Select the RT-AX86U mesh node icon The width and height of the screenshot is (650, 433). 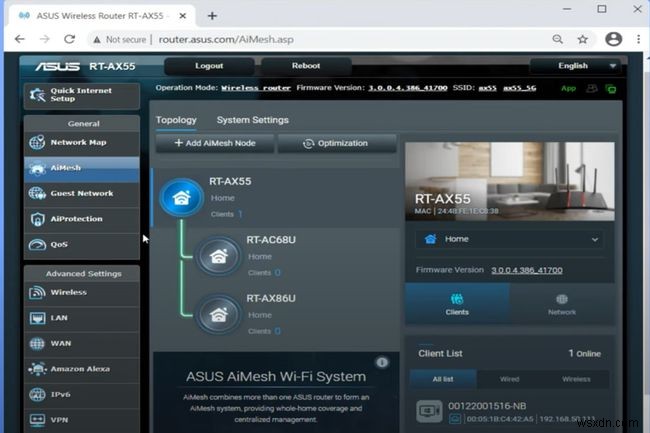(x=218, y=315)
